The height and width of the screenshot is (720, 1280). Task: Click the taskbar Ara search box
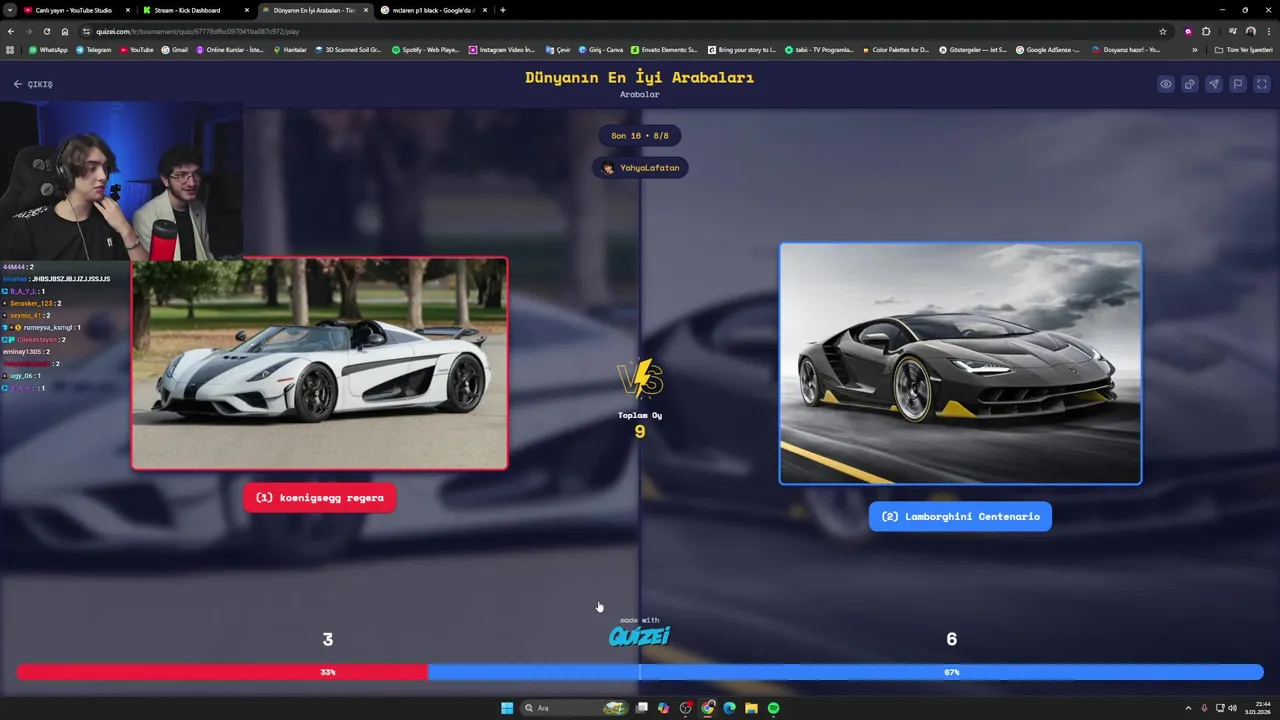573,708
